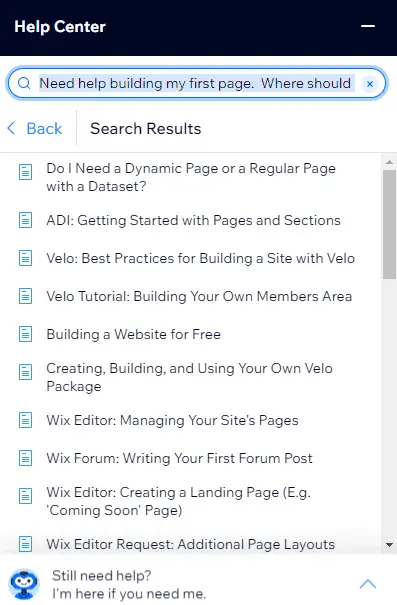Screen dimensions: 397x605
Task: Open Wix Editor: Creating a Landing Page article
Action: tap(179, 501)
